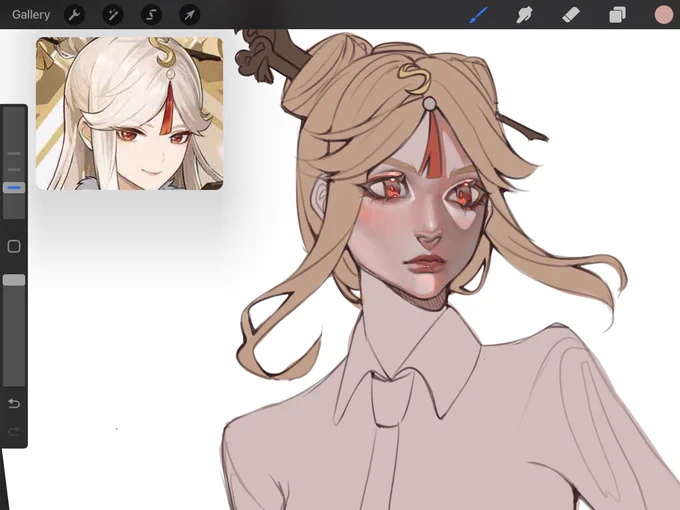Click the brush opacity slider
The height and width of the screenshot is (510, 680).
point(14,330)
